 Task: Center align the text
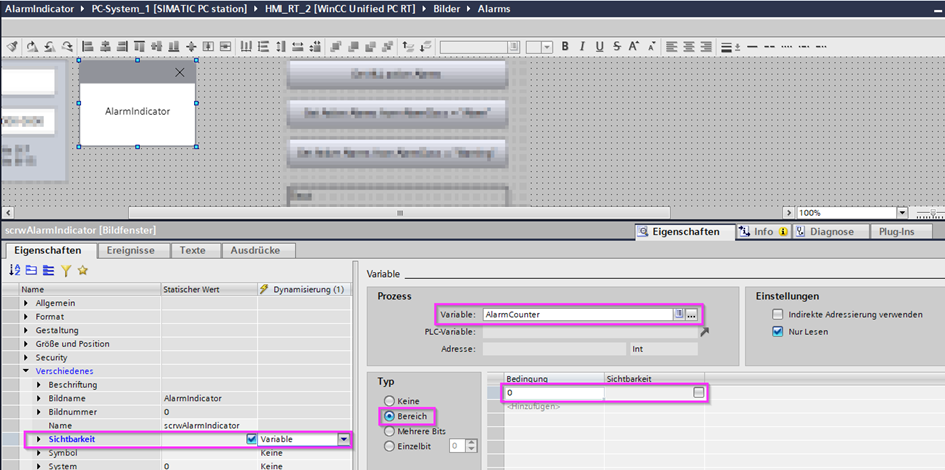tap(689, 46)
